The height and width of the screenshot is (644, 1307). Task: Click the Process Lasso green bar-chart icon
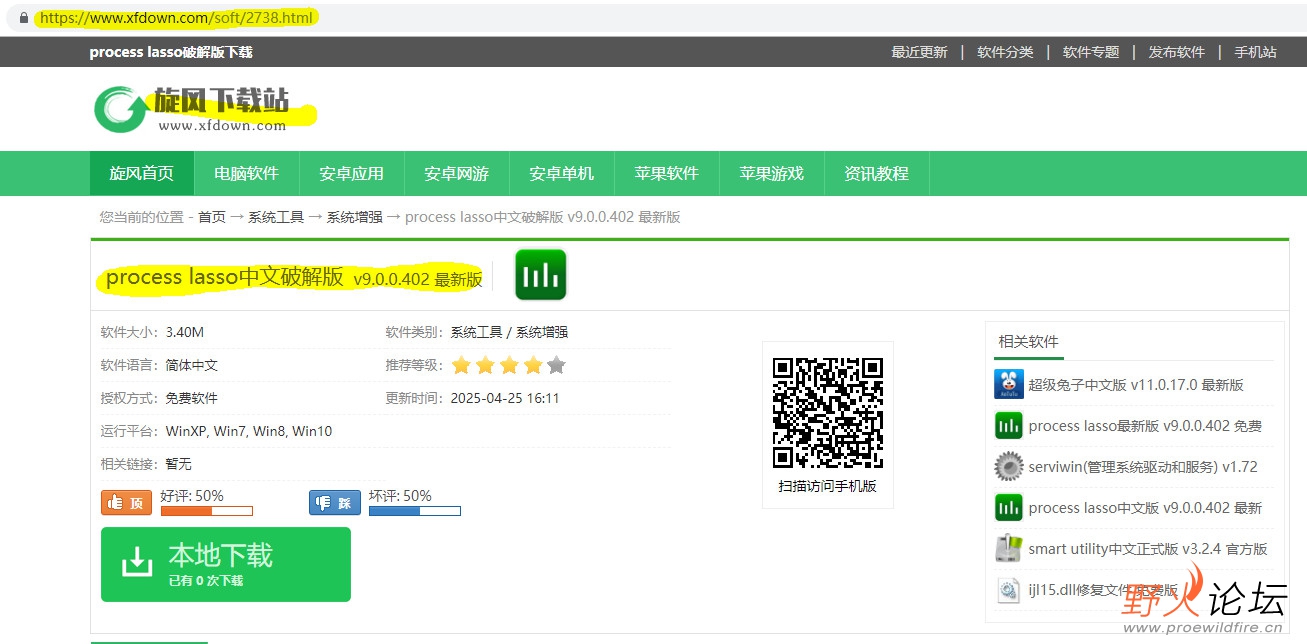(540, 275)
